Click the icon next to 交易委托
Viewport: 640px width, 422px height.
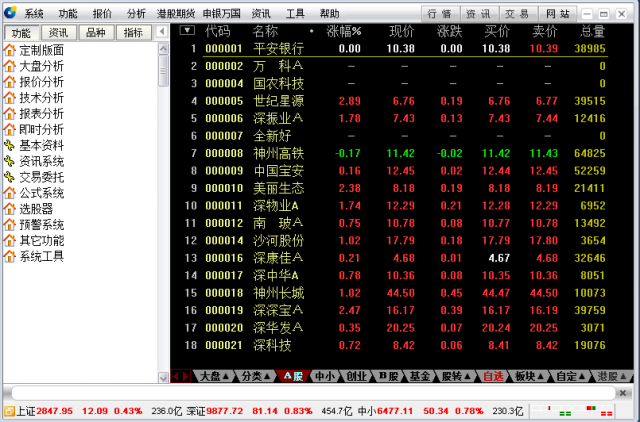10,177
